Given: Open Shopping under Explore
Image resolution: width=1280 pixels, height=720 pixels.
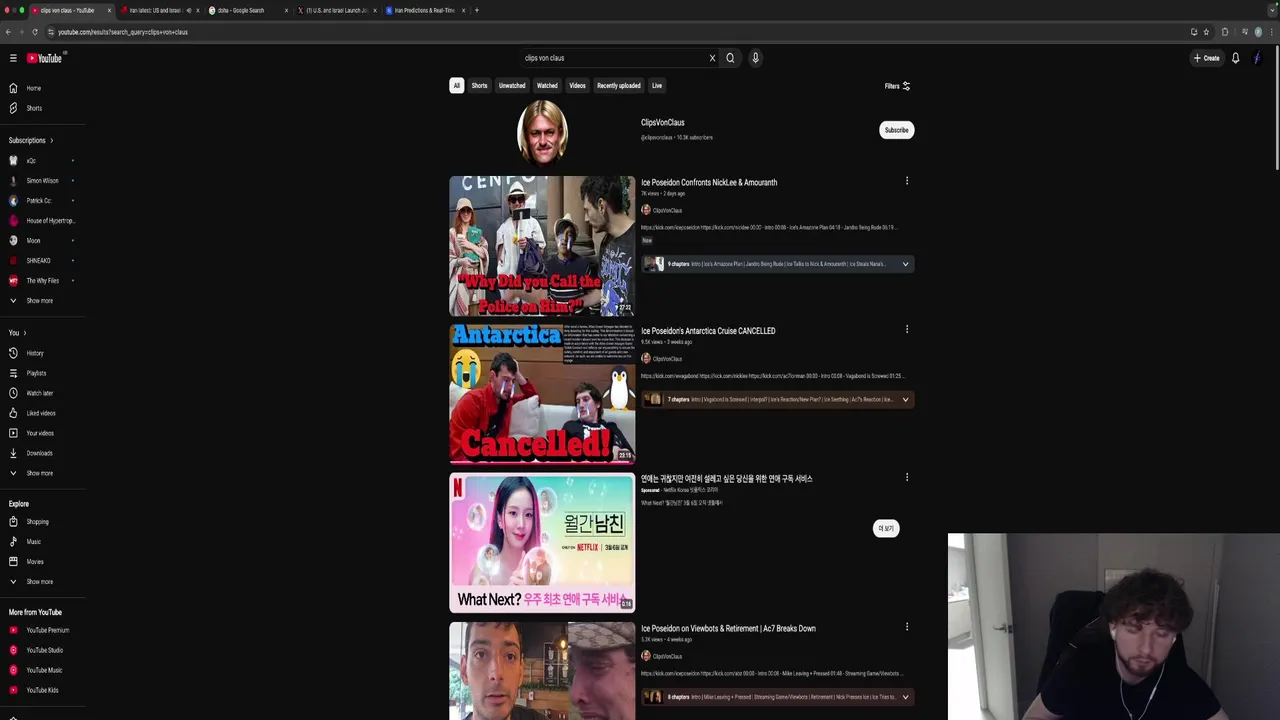Looking at the screenshot, I should pos(36,522).
